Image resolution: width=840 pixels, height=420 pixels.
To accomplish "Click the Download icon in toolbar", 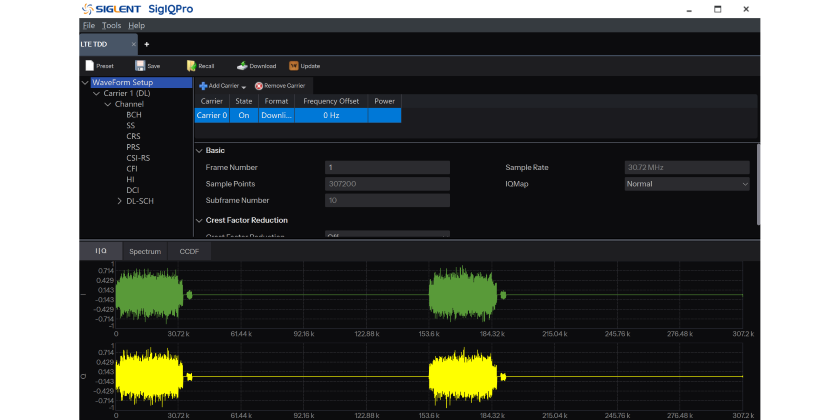I will point(242,66).
